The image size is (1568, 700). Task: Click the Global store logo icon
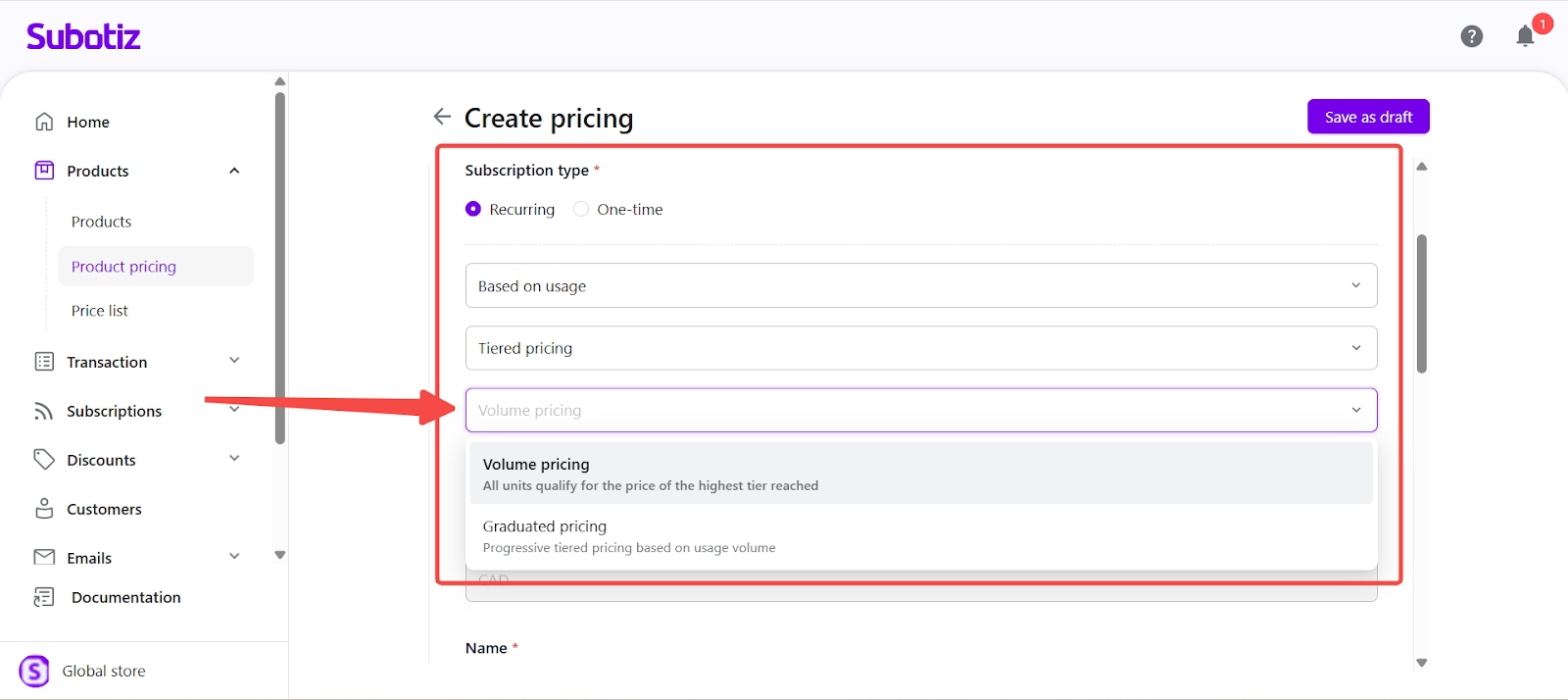(x=34, y=671)
